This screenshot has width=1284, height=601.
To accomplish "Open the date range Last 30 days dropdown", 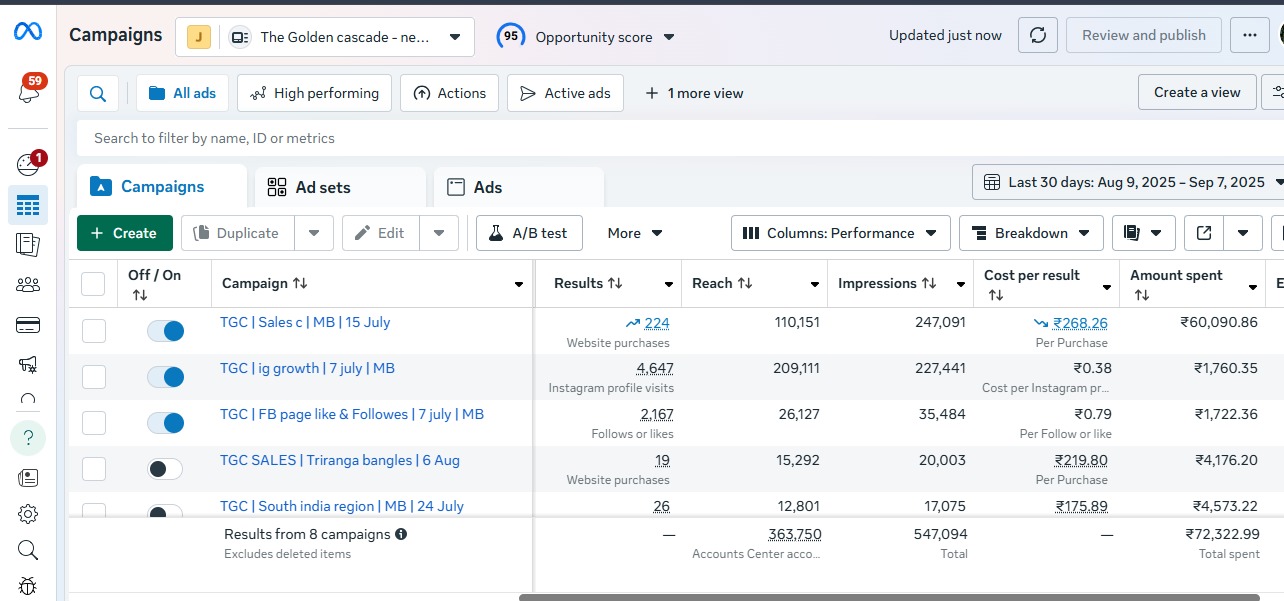I will pyautogui.click(x=1128, y=182).
